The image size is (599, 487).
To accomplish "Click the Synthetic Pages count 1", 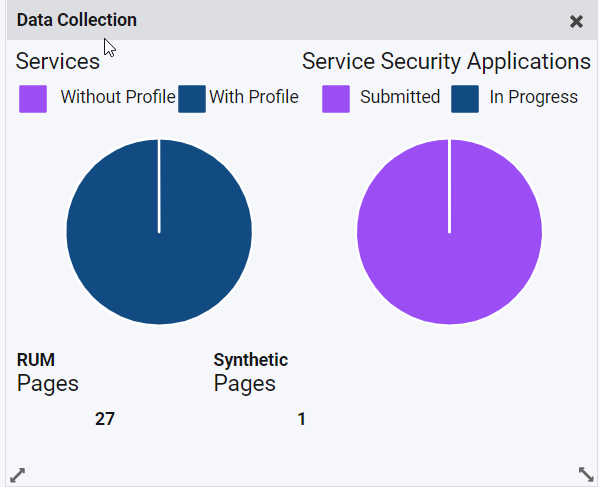I will pyautogui.click(x=301, y=419).
